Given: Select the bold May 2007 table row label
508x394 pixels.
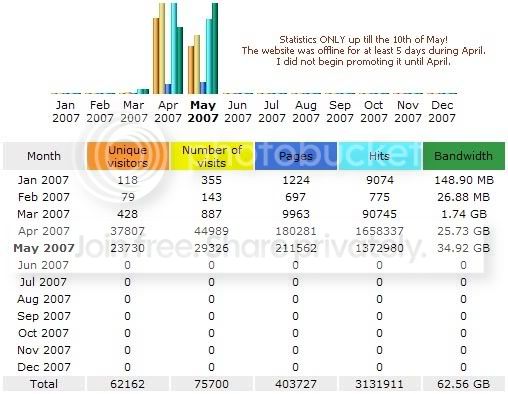Looking at the screenshot, I should 44,248.
